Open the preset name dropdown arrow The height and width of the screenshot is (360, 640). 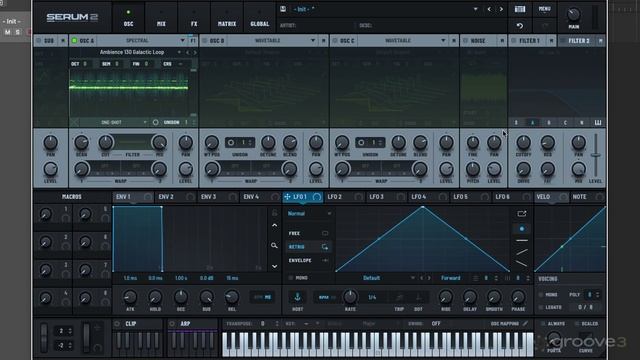[476, 9]
